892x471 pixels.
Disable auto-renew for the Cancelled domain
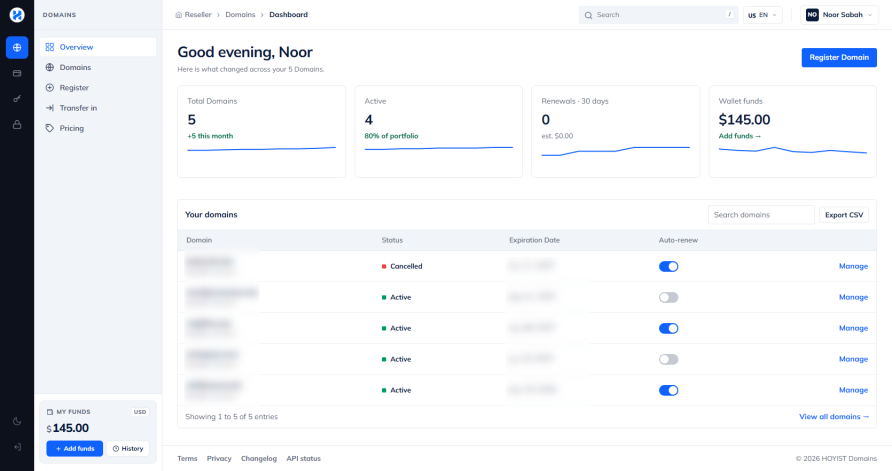tap(668, 266)
